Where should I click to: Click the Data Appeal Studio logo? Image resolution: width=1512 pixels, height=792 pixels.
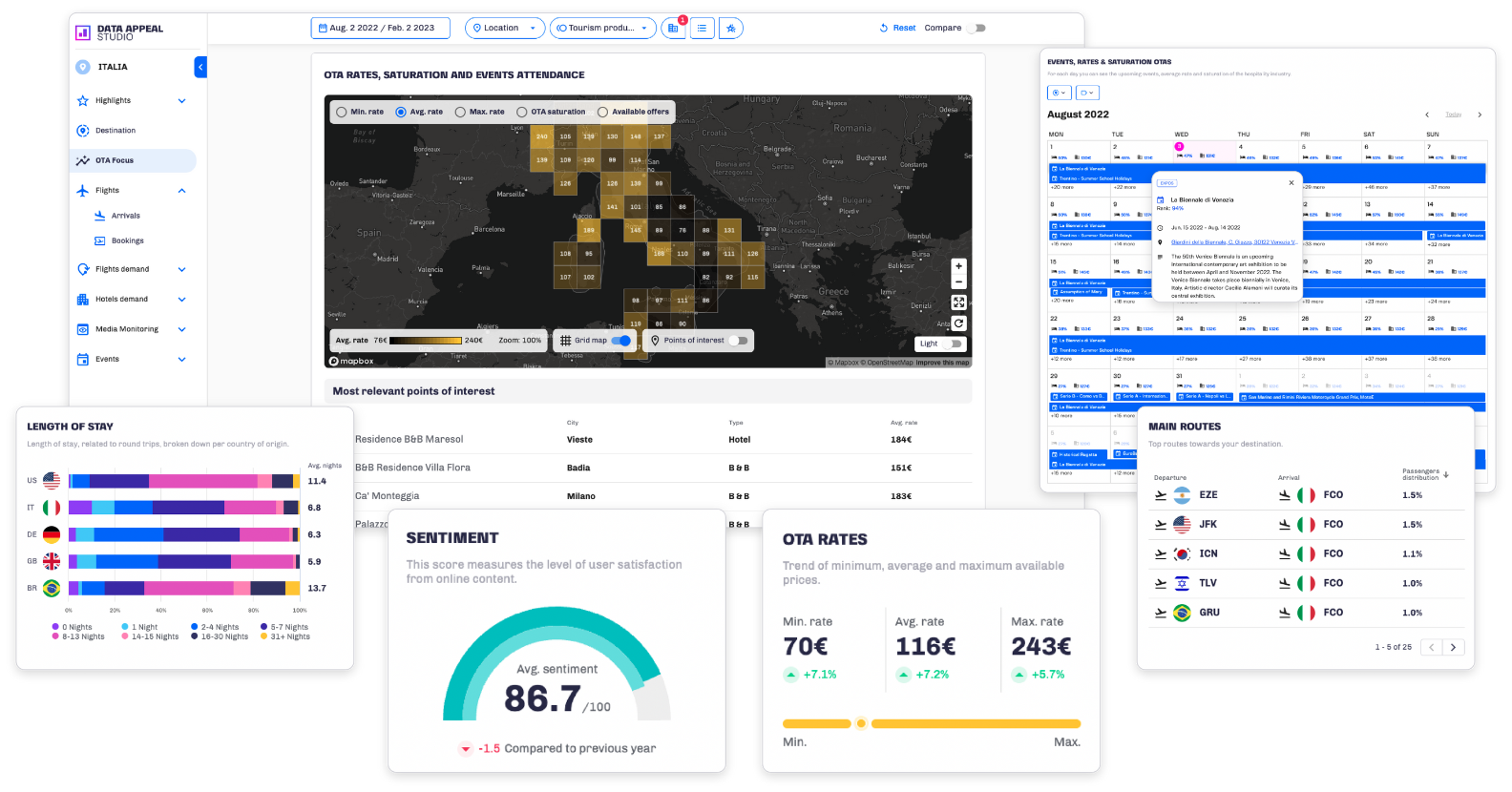coord(119,32)
